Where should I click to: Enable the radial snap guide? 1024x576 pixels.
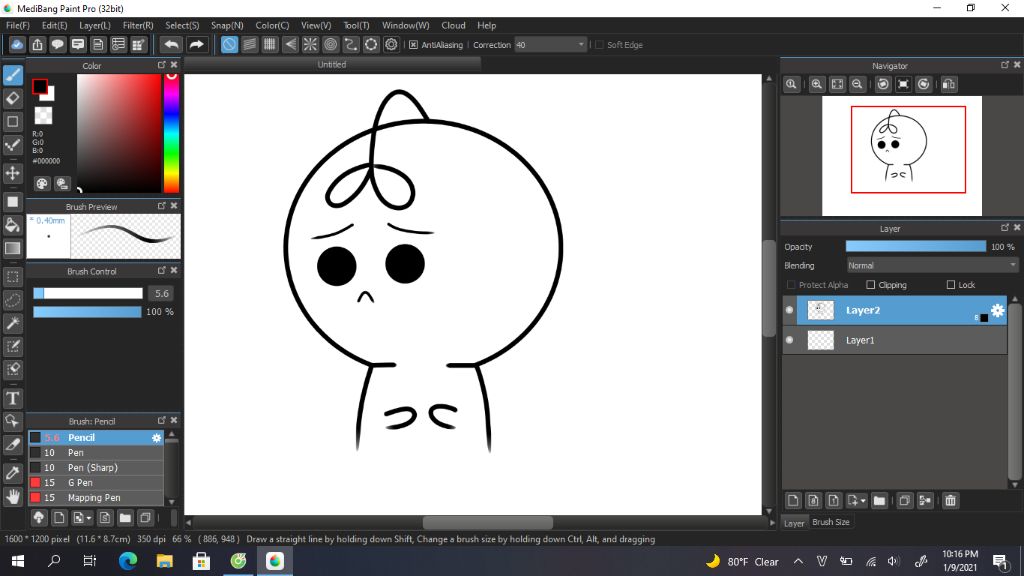310,44
